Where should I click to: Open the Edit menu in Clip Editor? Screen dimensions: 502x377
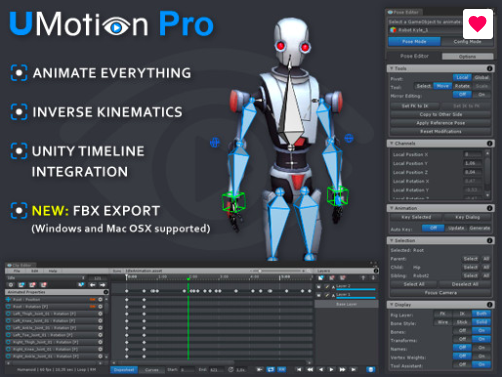[35, 271]
